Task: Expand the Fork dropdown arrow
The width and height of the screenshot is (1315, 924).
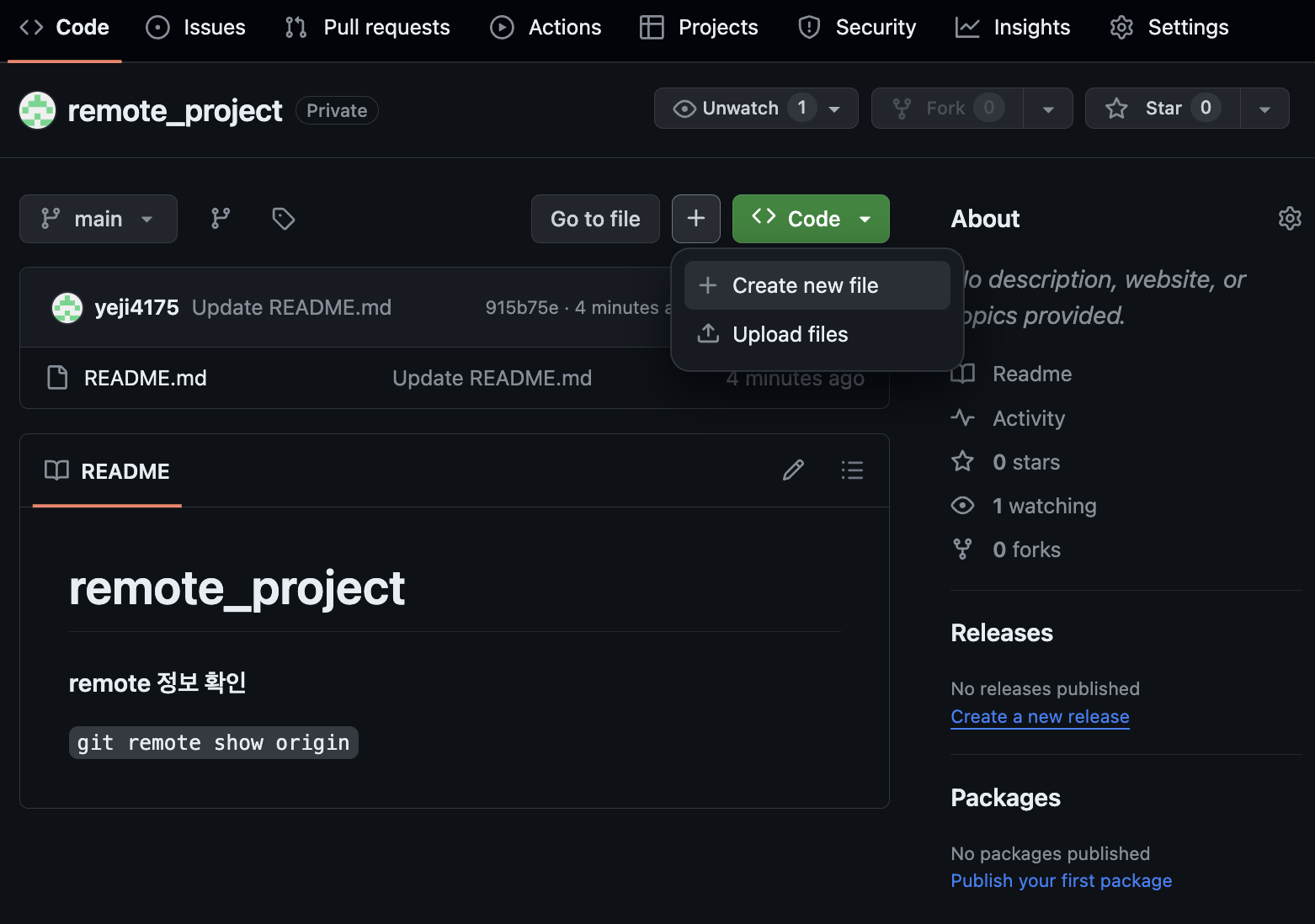Action: 1048,109
